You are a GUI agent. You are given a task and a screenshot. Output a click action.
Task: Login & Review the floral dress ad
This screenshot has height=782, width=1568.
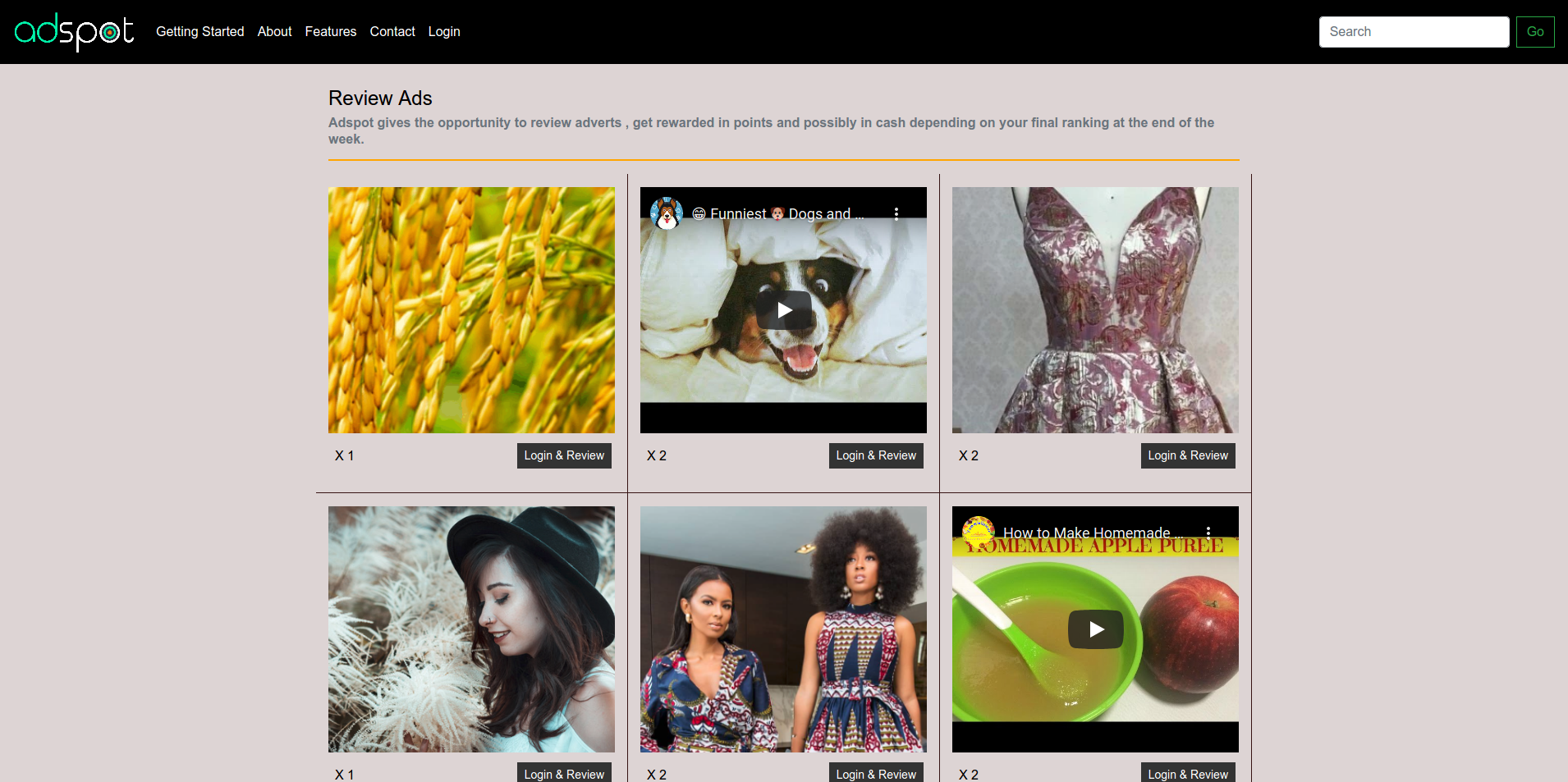(x=1188, y=455)
